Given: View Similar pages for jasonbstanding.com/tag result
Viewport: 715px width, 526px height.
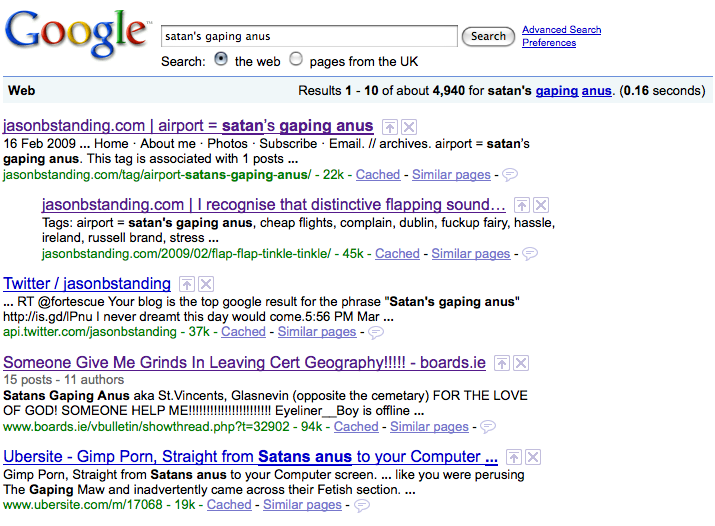Looking at the screenshot, I should pos(451,175).
